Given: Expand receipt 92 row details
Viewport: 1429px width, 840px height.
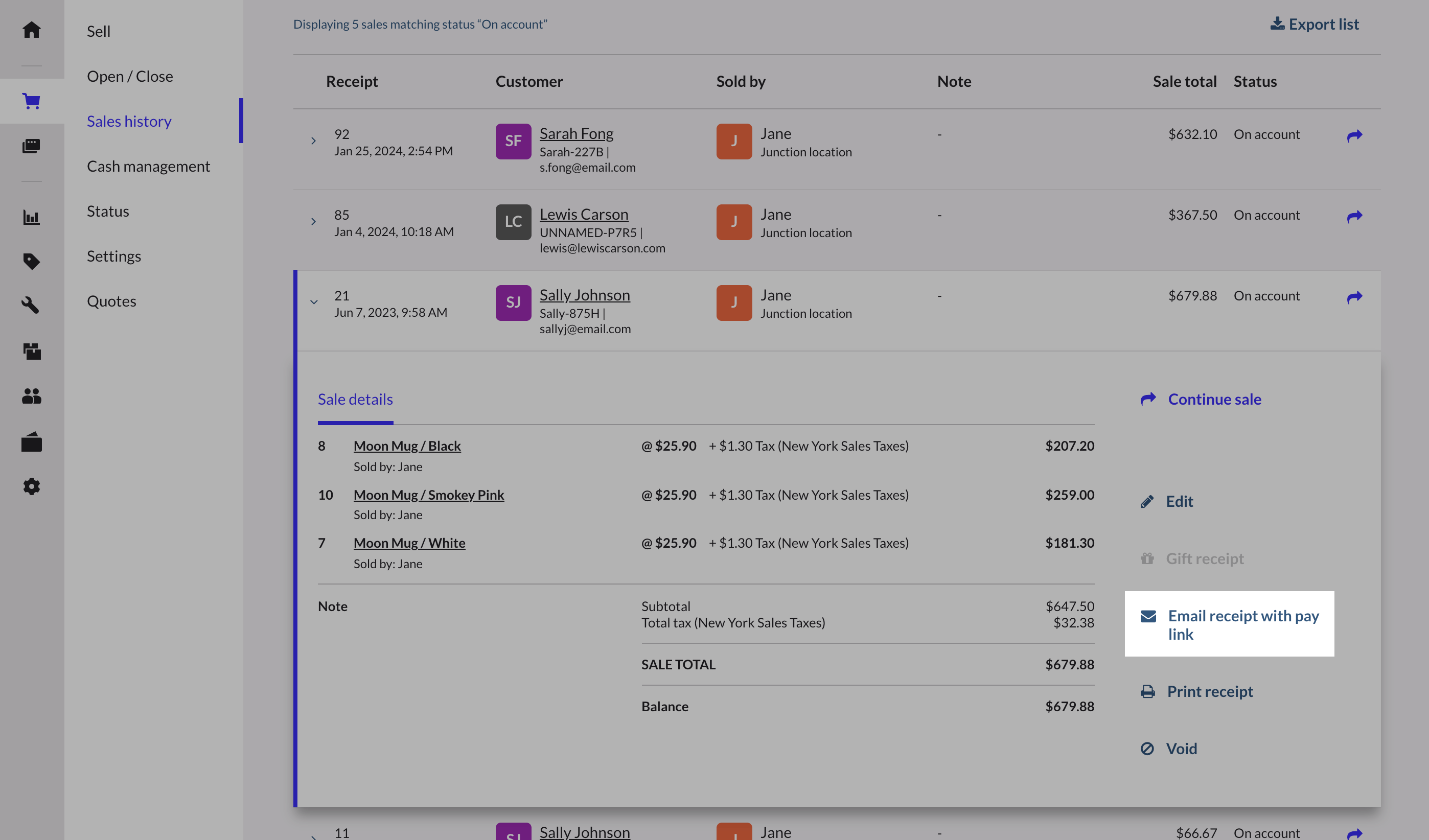Looking at the screenshot, I should point(314,141).
